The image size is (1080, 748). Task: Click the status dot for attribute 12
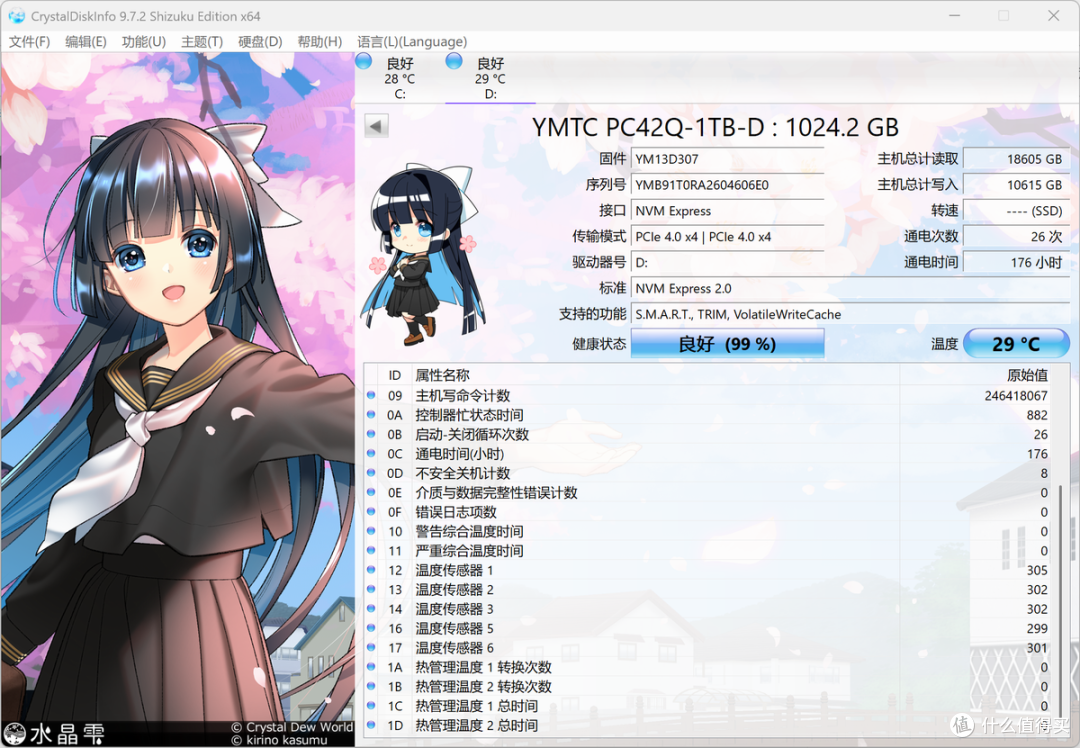(x=371, y=570)
